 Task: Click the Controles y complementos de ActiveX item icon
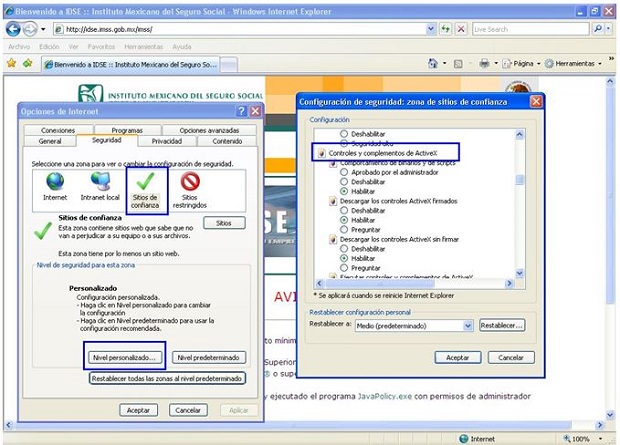(x=321, y=153)
